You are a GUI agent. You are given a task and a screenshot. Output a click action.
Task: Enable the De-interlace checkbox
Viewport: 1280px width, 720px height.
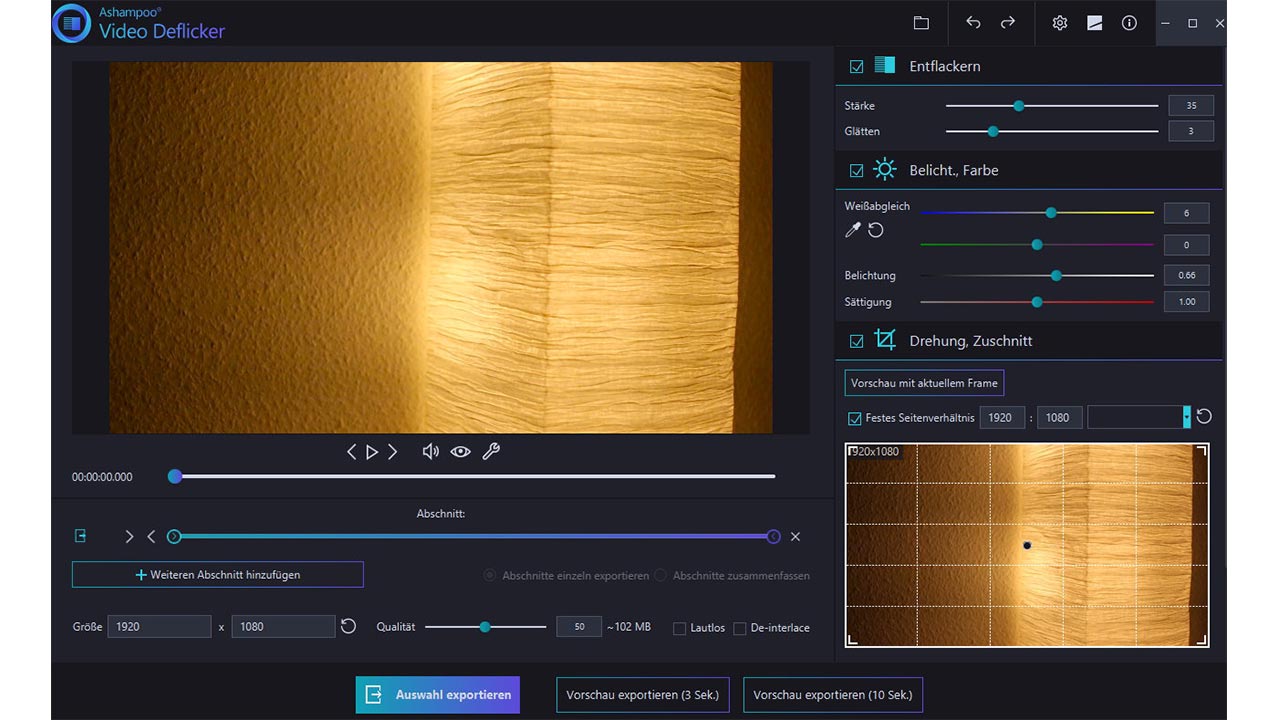(740, 629)
